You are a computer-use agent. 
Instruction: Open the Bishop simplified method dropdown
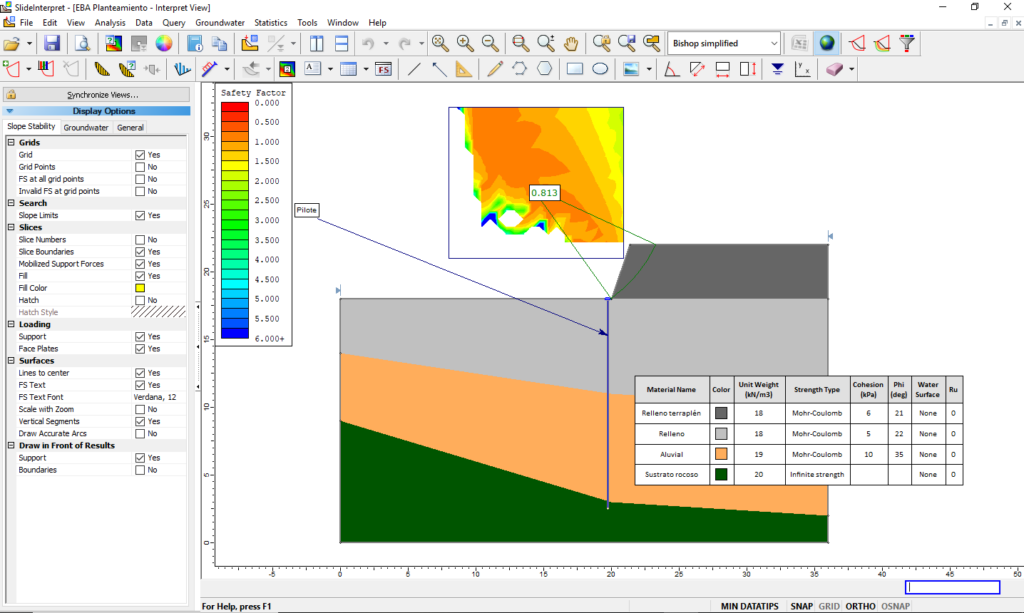tap(723, 44)
